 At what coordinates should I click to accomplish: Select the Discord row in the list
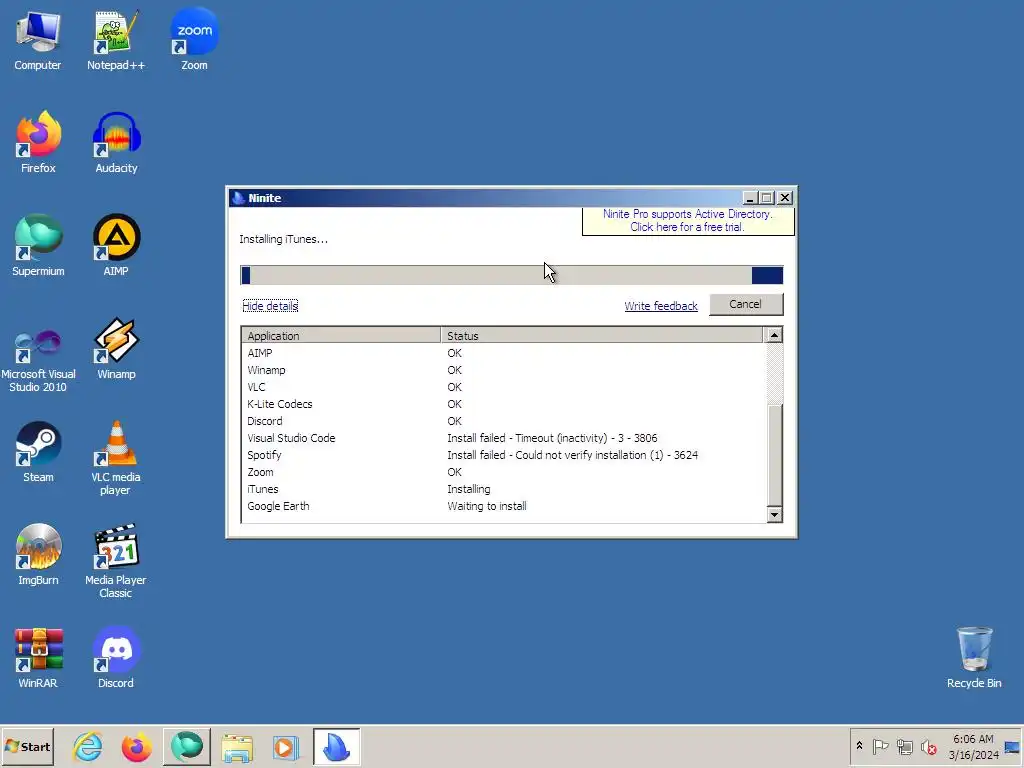point(503,421)
